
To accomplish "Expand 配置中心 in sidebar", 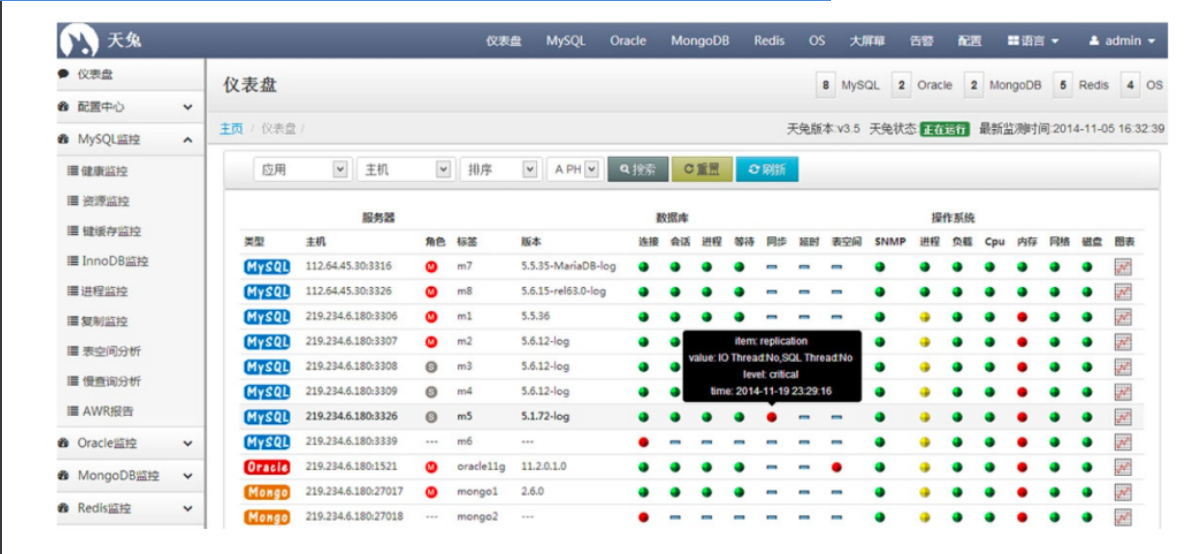I will 129,107.
